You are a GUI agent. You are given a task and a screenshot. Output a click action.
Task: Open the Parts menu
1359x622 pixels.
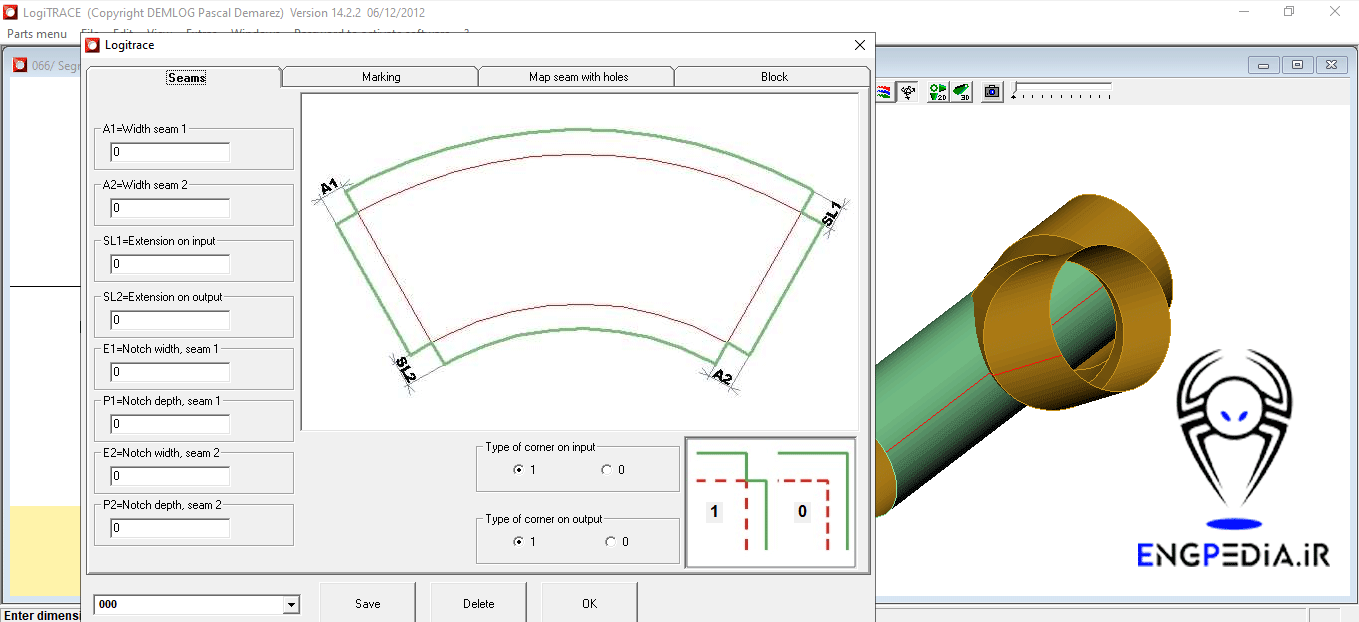(37, 34)
